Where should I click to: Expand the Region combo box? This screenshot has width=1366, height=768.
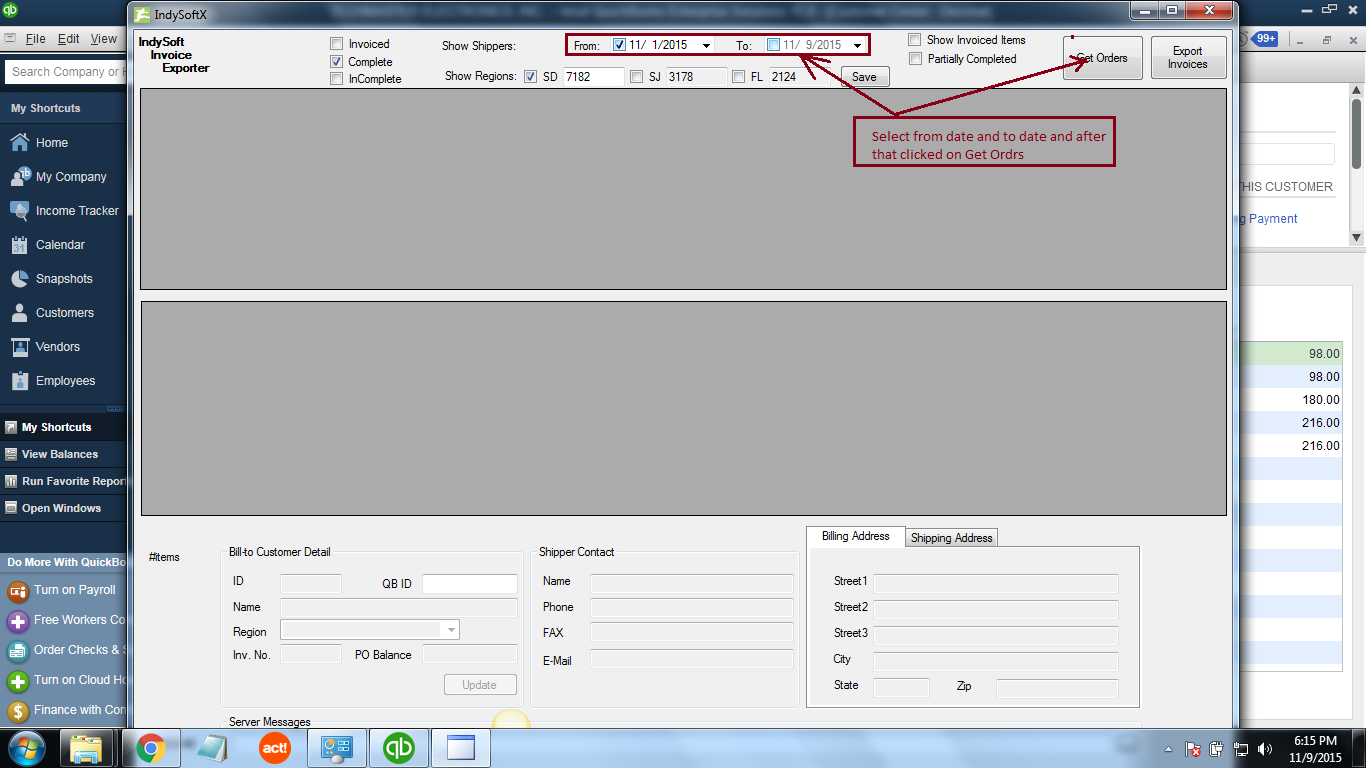(451, 630)
